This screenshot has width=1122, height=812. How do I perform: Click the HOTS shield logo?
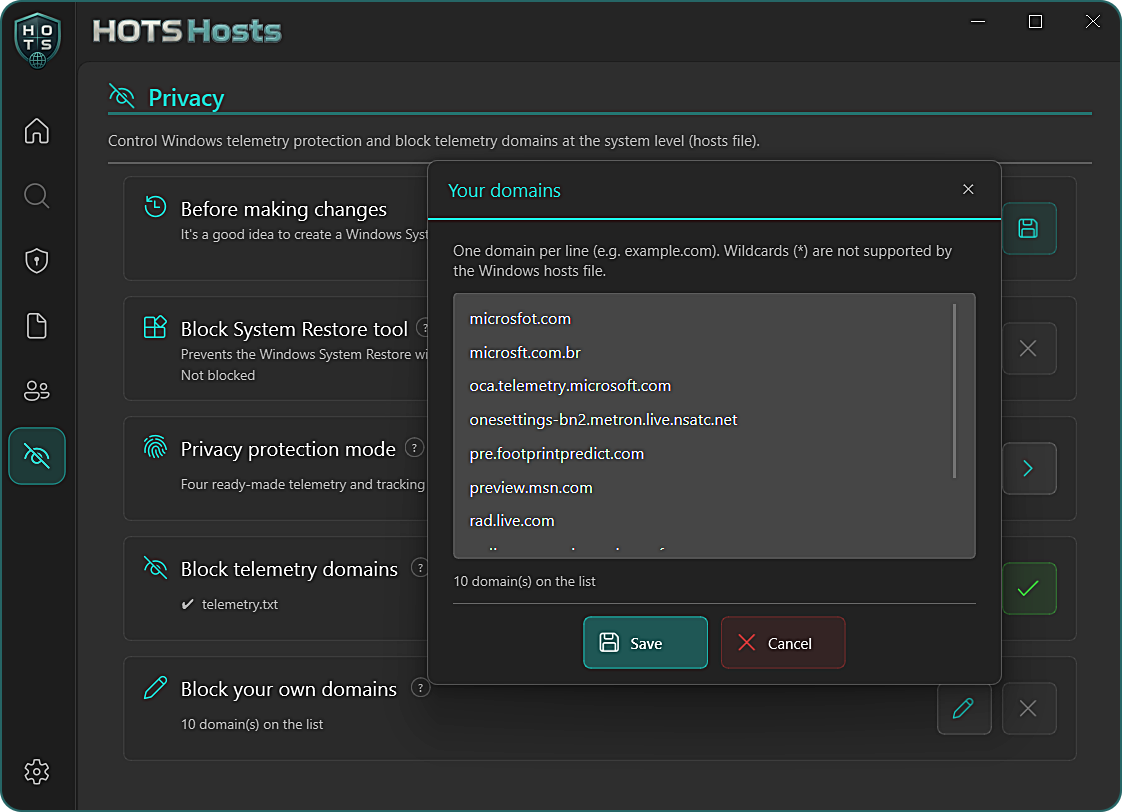[x=37, y=40]
